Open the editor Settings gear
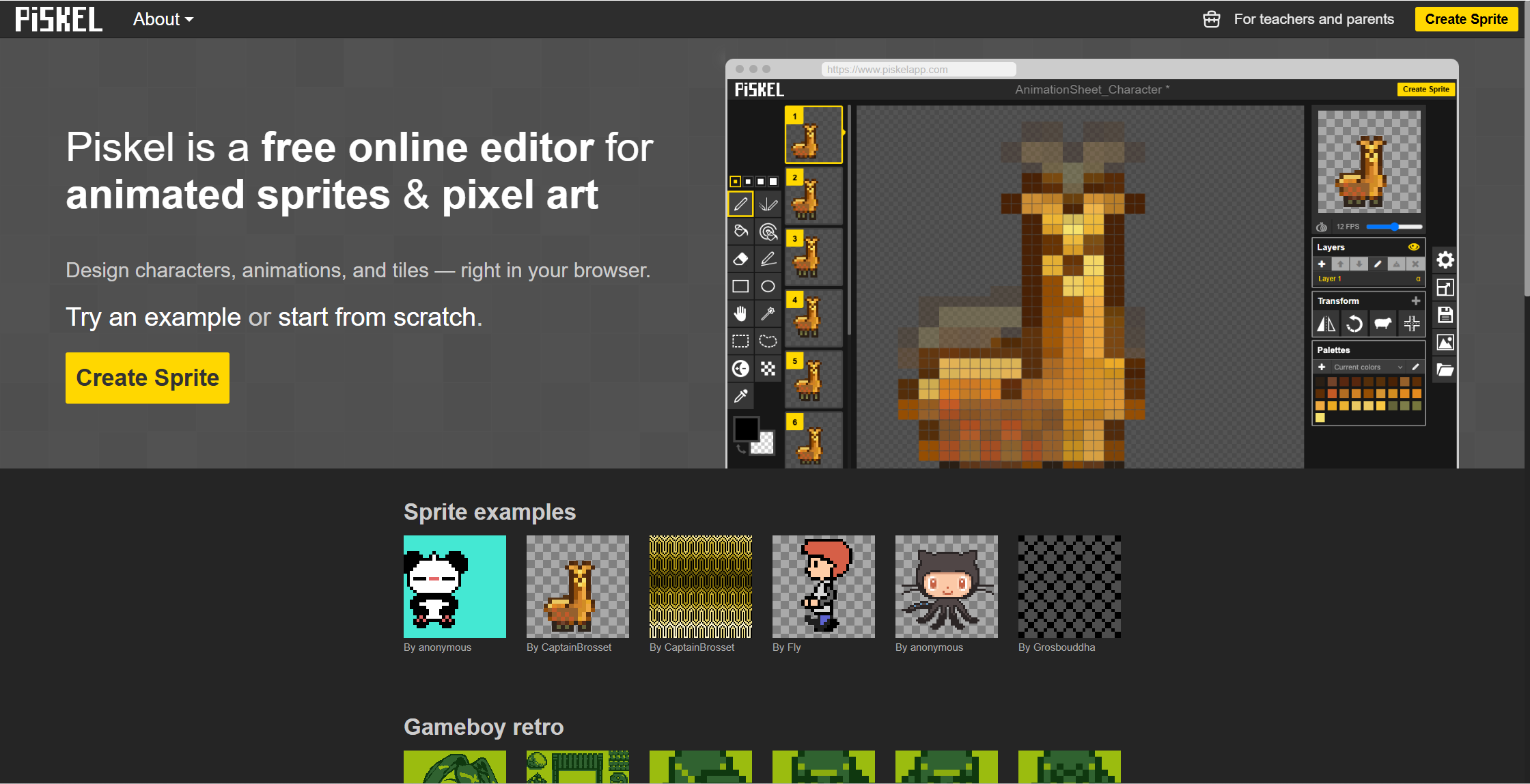 click(x=1445, y=260)
